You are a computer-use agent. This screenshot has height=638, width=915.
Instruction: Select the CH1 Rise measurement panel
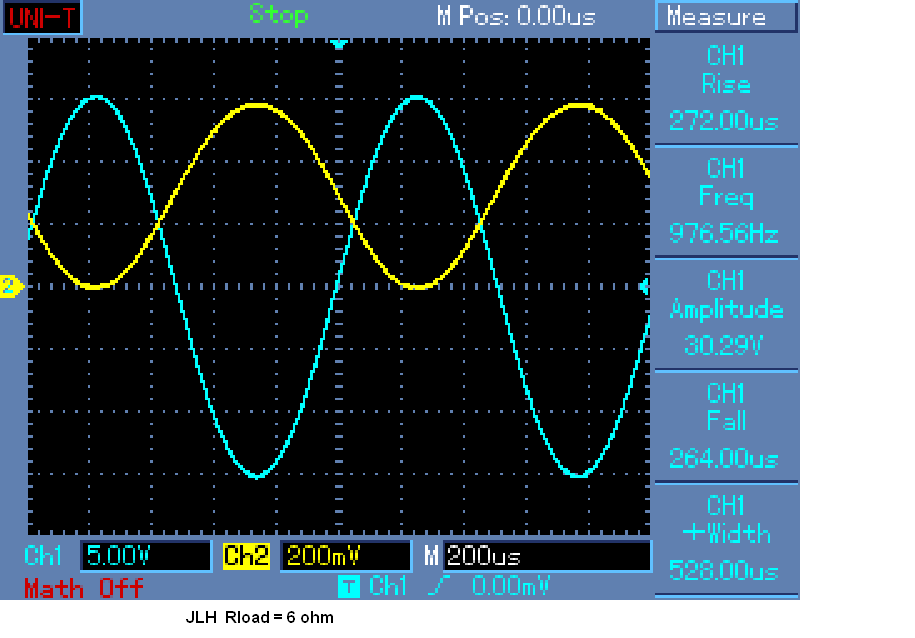click(x=726, y=88)
